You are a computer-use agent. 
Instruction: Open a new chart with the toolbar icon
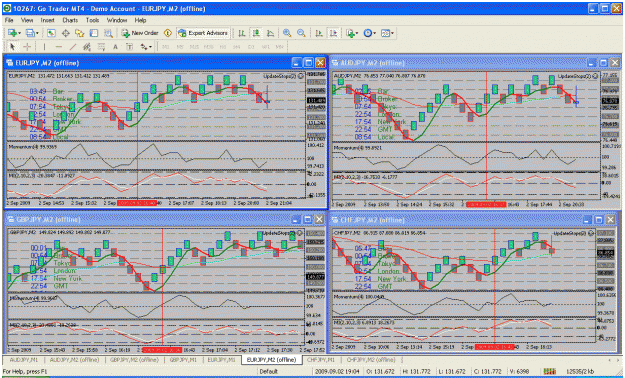[x=12, y=33]
